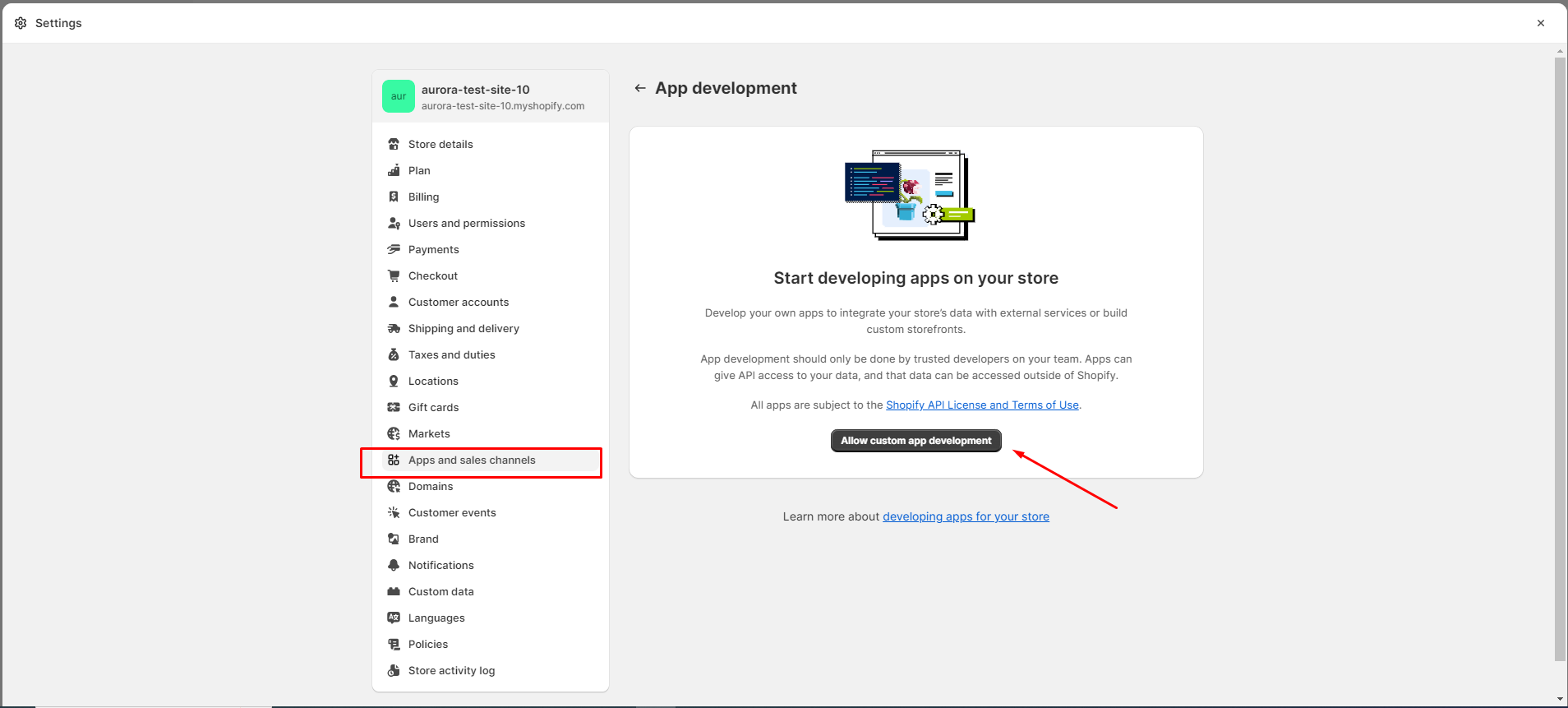Click the Taxes and duties icon

[394, 354]
